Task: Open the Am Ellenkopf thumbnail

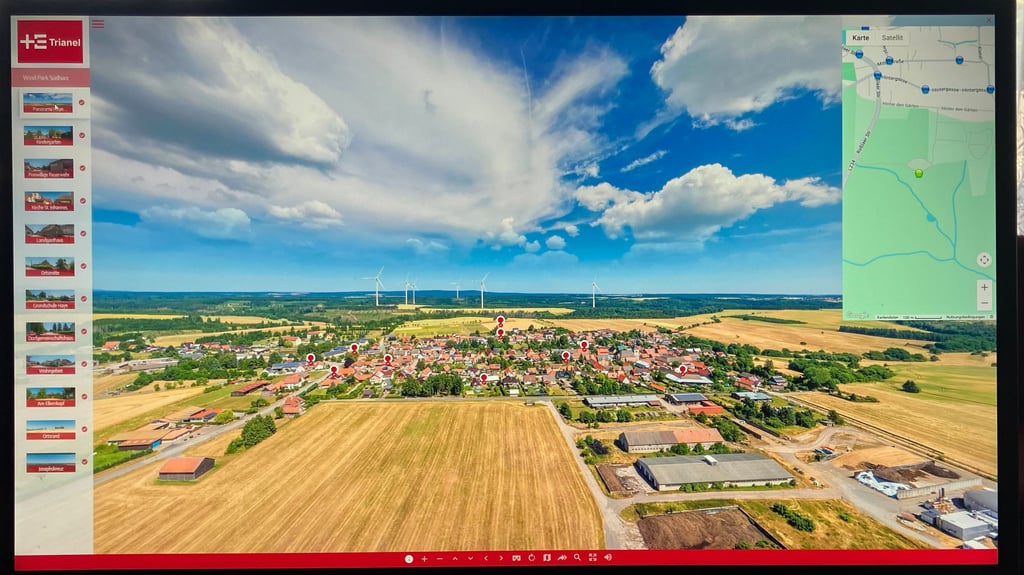Action: 51,397
